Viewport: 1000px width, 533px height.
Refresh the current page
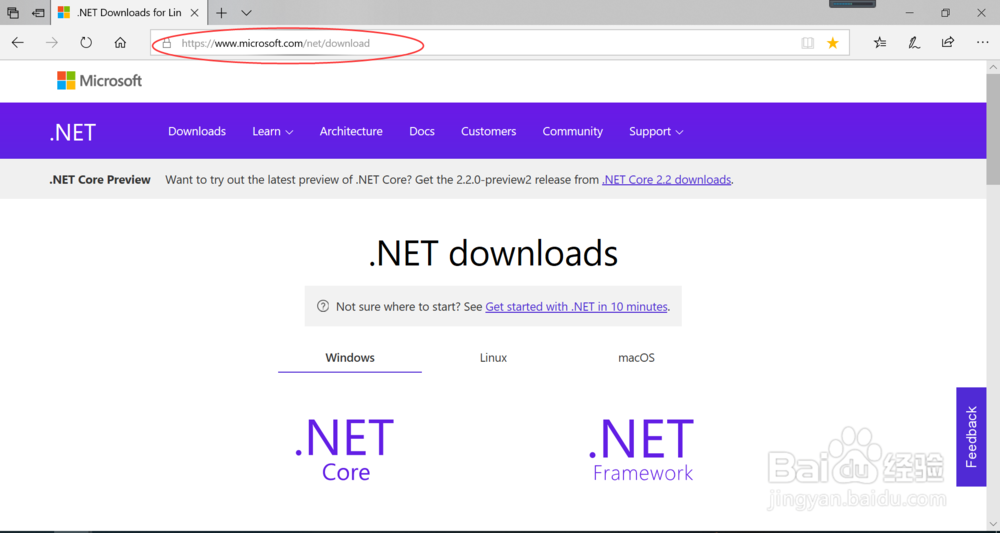86,43
